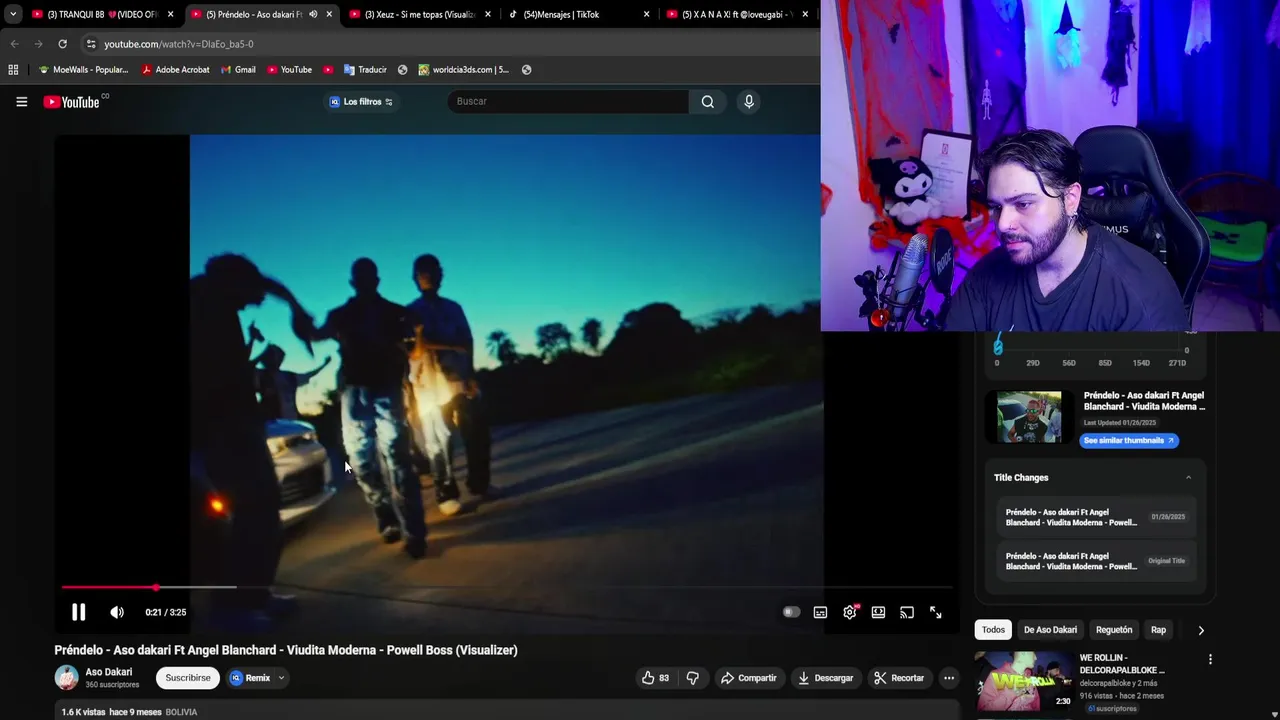Open the WE ROLLIN video thumbnail
Screen dimensions: 1280x720
(x=1024, y=682)
